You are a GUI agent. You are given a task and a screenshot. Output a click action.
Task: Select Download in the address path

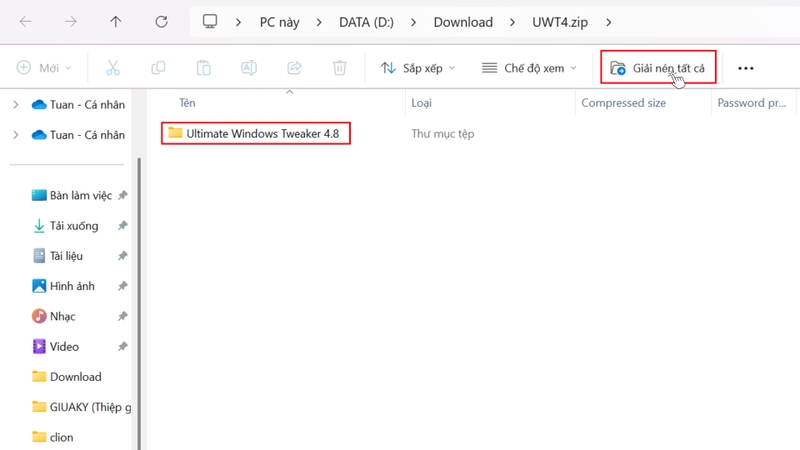tap(463, 22)
